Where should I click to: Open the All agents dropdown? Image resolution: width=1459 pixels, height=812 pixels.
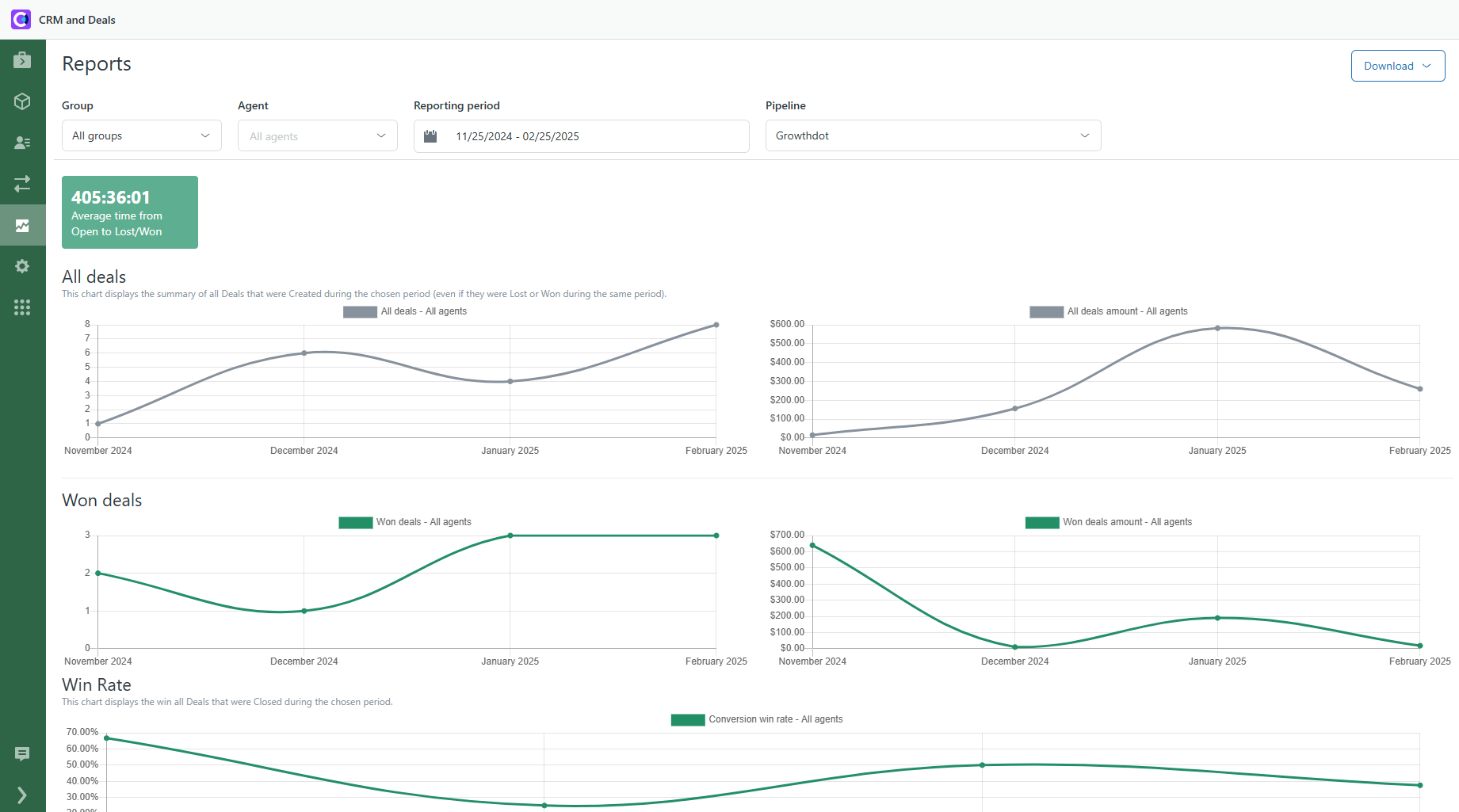(317, 135)
